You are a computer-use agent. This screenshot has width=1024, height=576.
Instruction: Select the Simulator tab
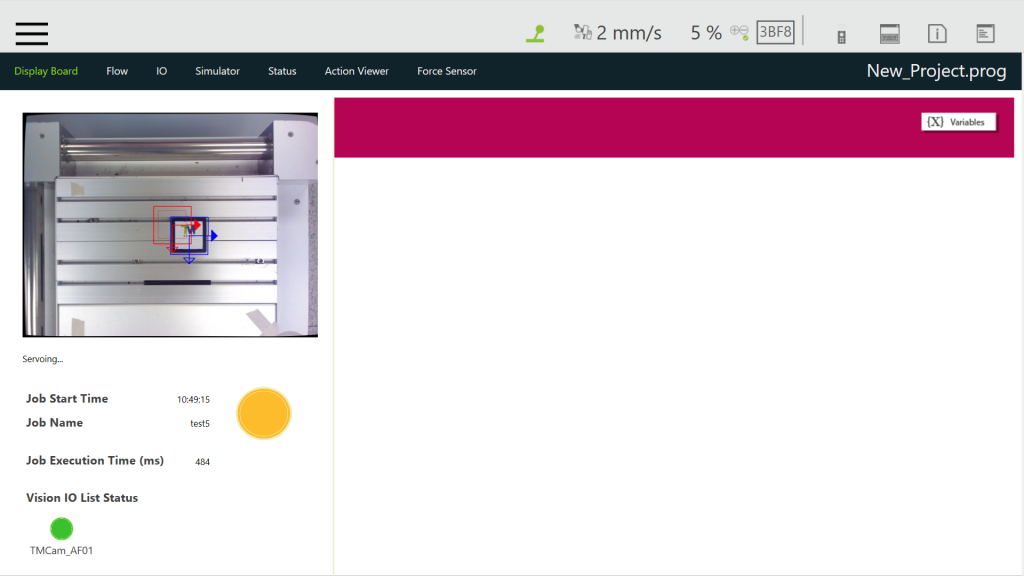point(217,71)
